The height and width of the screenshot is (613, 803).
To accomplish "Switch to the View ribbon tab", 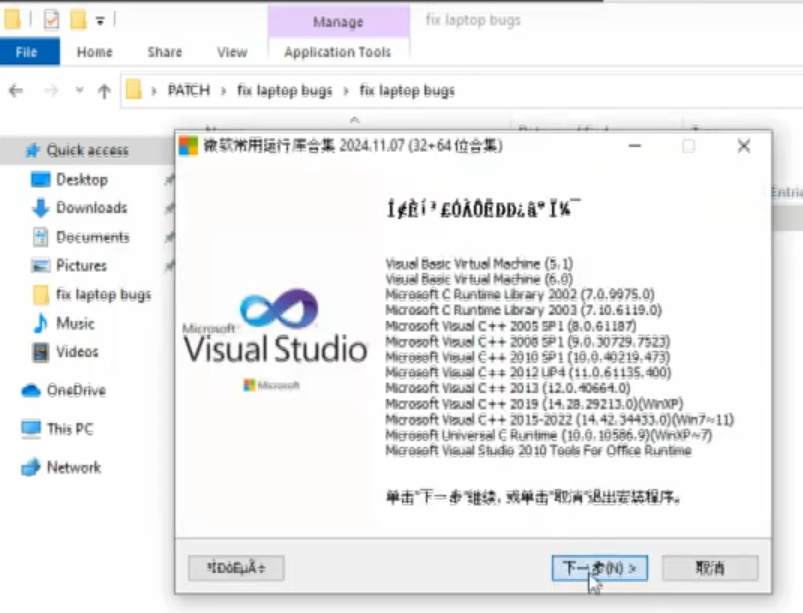I will click(x=232, y=52).
